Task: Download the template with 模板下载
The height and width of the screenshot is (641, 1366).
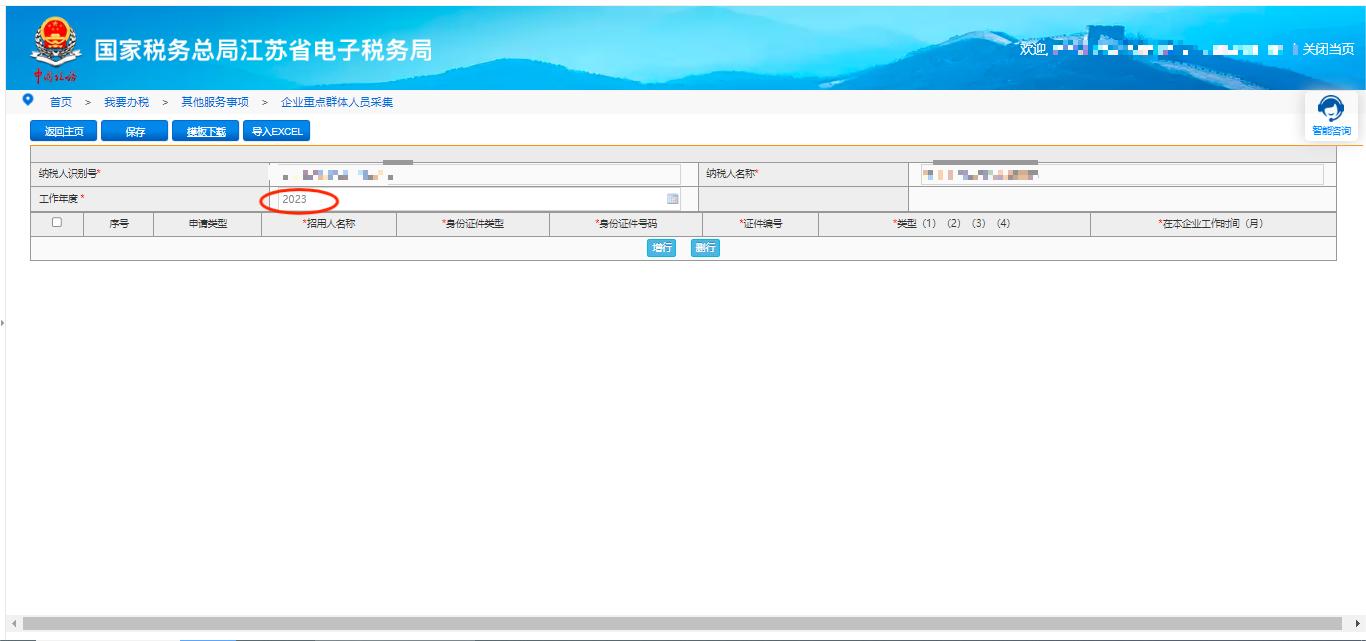Action: 206,132
